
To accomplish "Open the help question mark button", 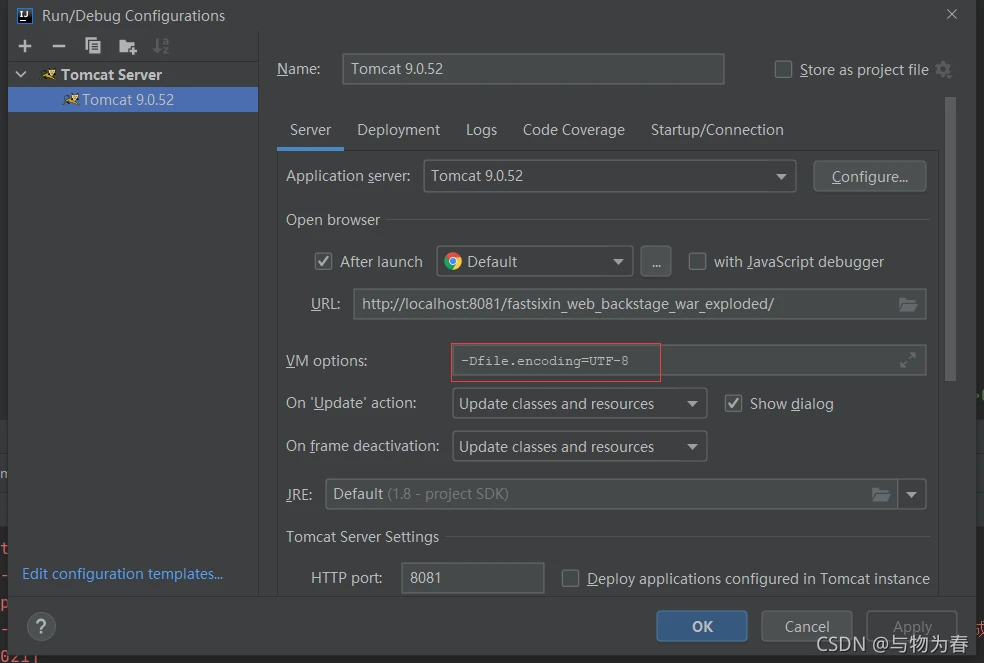I will [41, 626].
